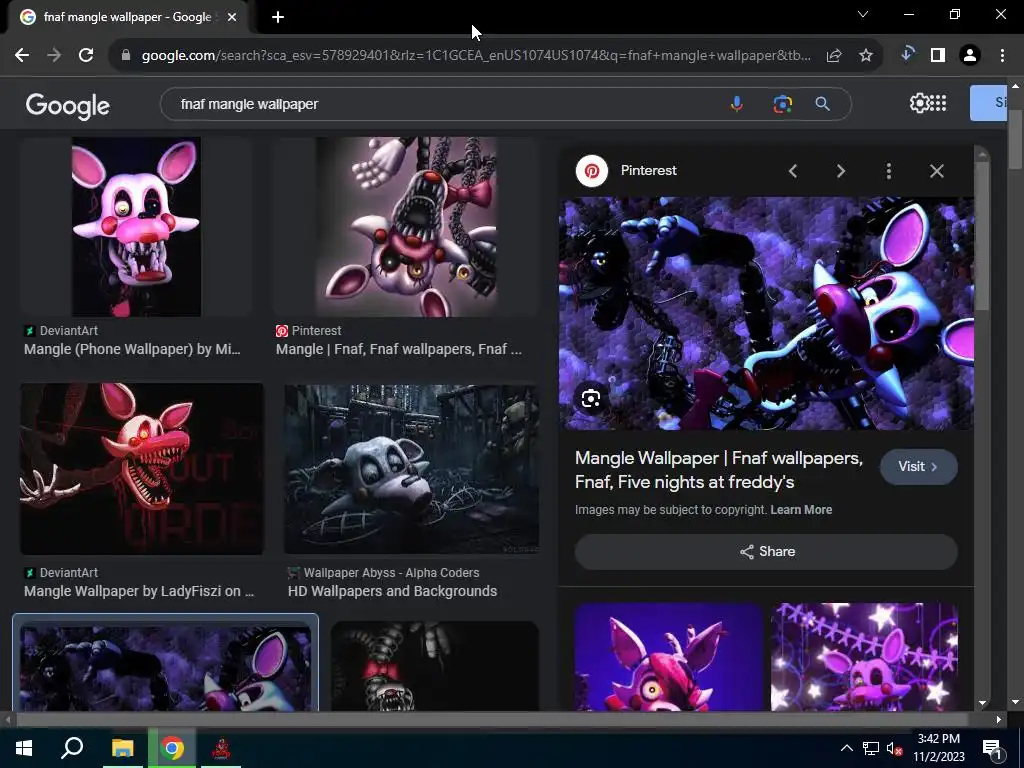The width and height of the screenshot is (1024, 768).
Task: Open a new tab with the plus icon
Action: (x=278, y=17)
